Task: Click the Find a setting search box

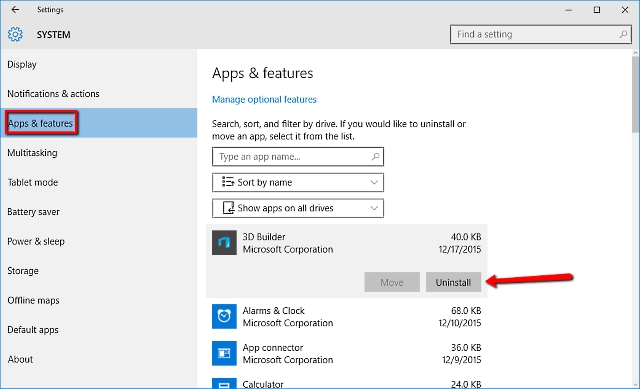Action: [541, 34]
